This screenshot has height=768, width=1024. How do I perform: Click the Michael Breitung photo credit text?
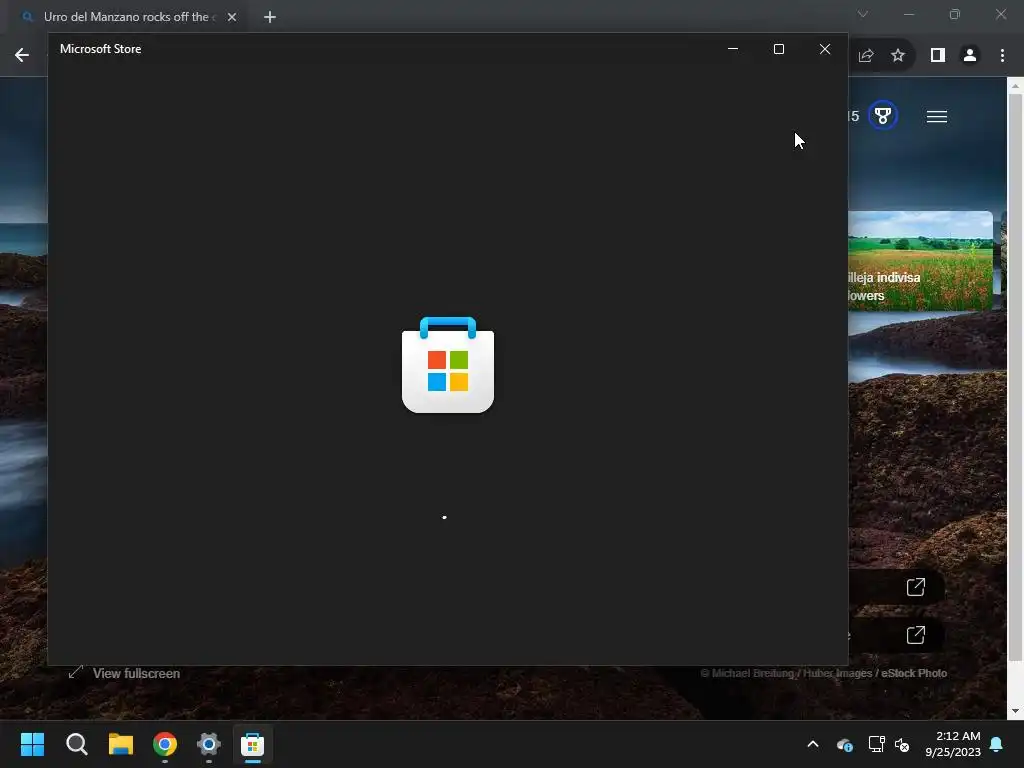(824, 673)
